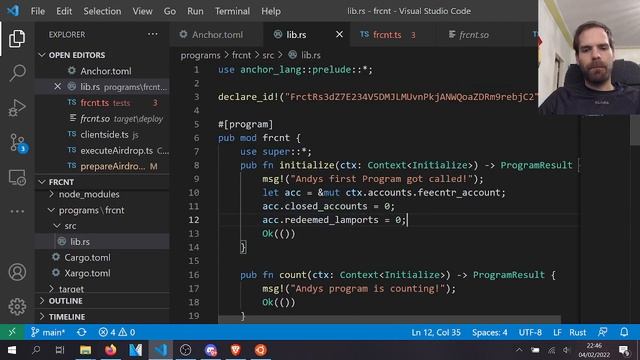
Task: Open the Accounts menu
Action: (17, 272)
